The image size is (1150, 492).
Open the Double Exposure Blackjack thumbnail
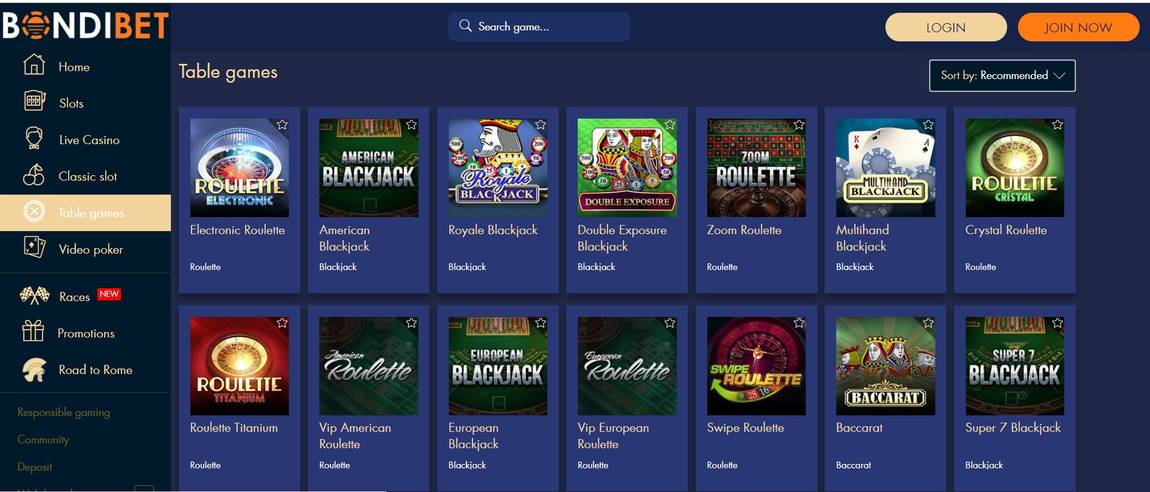coord(627,168)
